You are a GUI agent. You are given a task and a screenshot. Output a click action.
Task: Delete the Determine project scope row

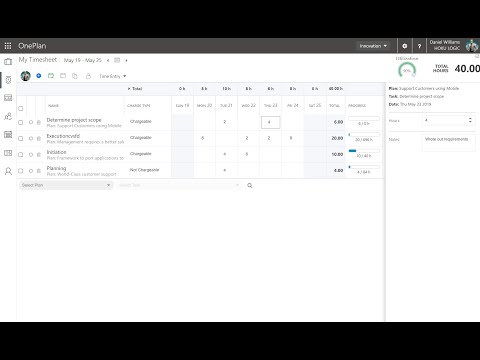[39, 122]
